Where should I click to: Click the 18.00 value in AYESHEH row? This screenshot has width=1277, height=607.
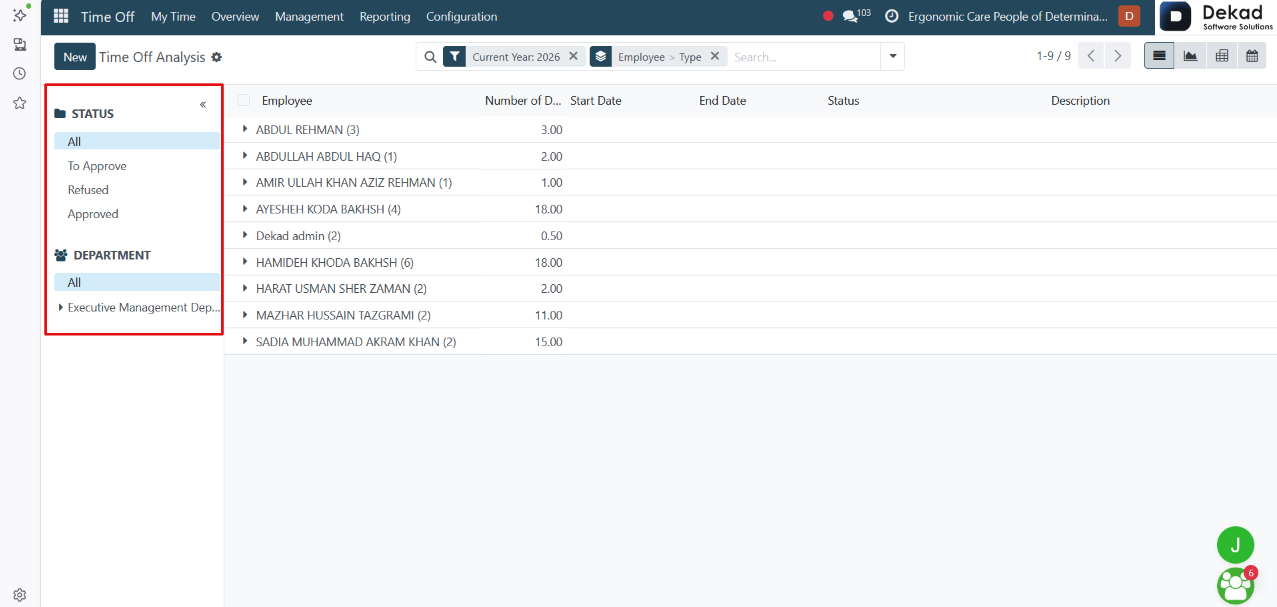pos(549,209)
